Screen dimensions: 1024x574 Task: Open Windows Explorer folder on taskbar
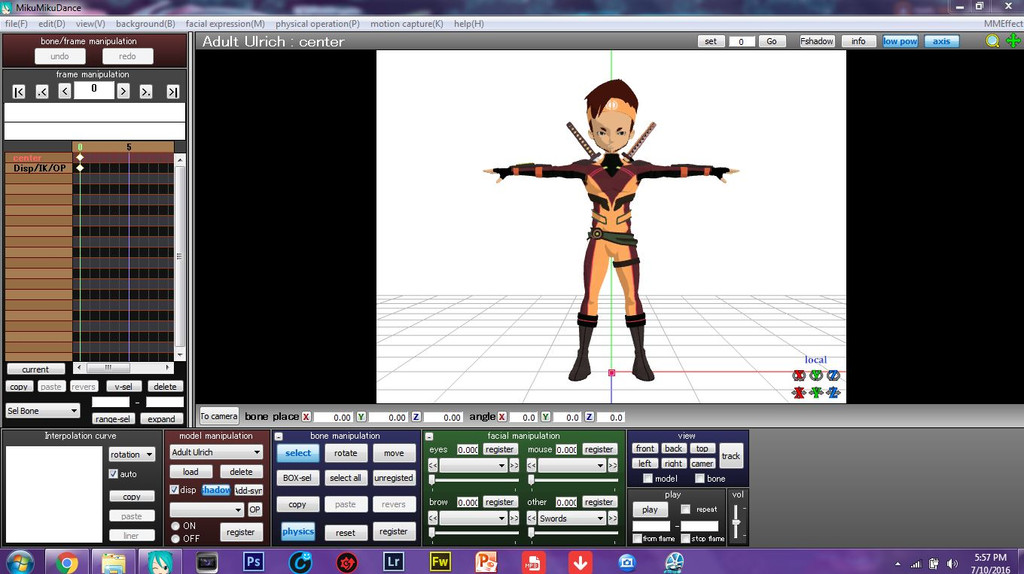pos(113,562)
